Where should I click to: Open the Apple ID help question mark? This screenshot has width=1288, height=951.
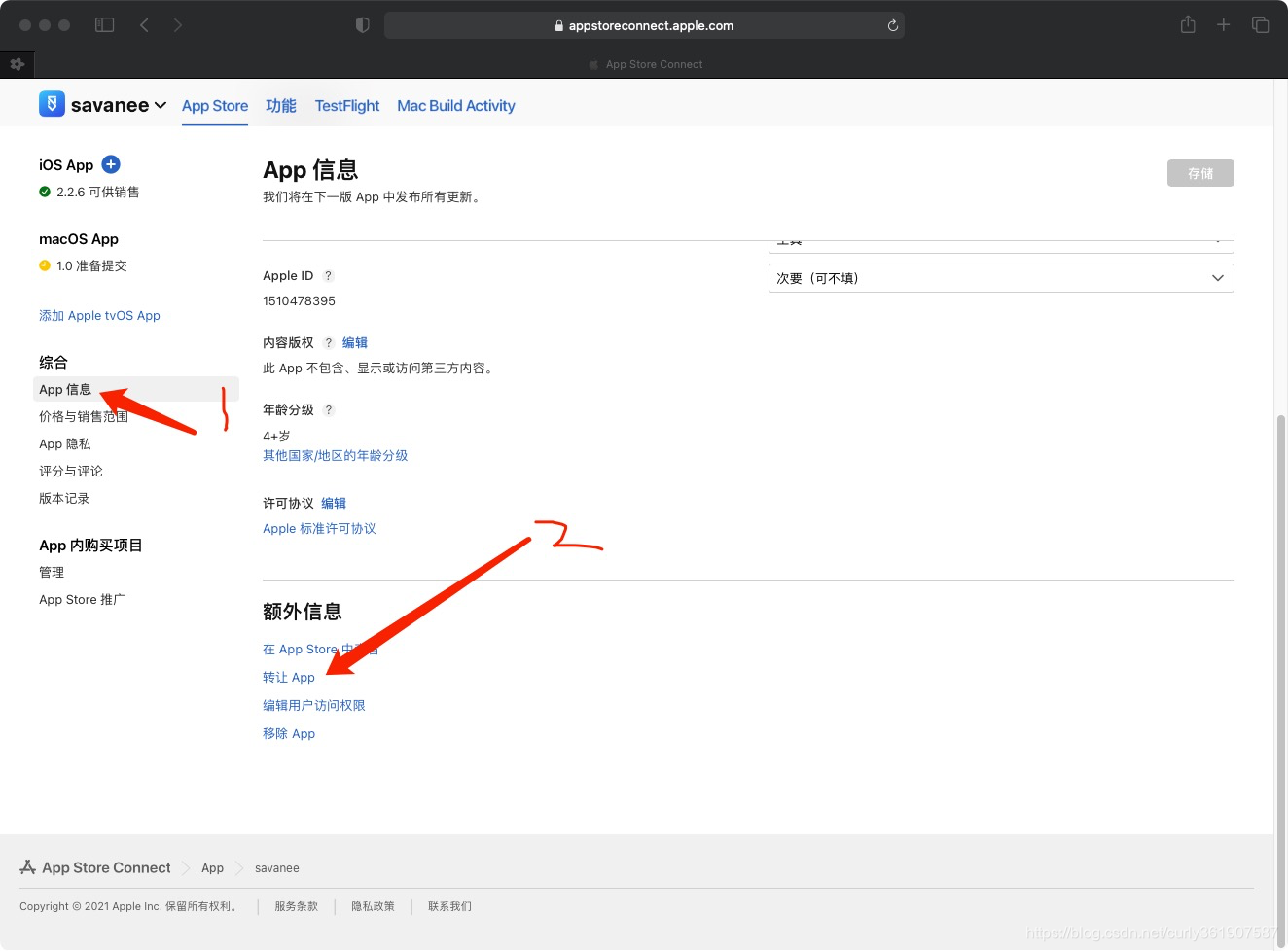pyautogui.click(x=328, y=276)
